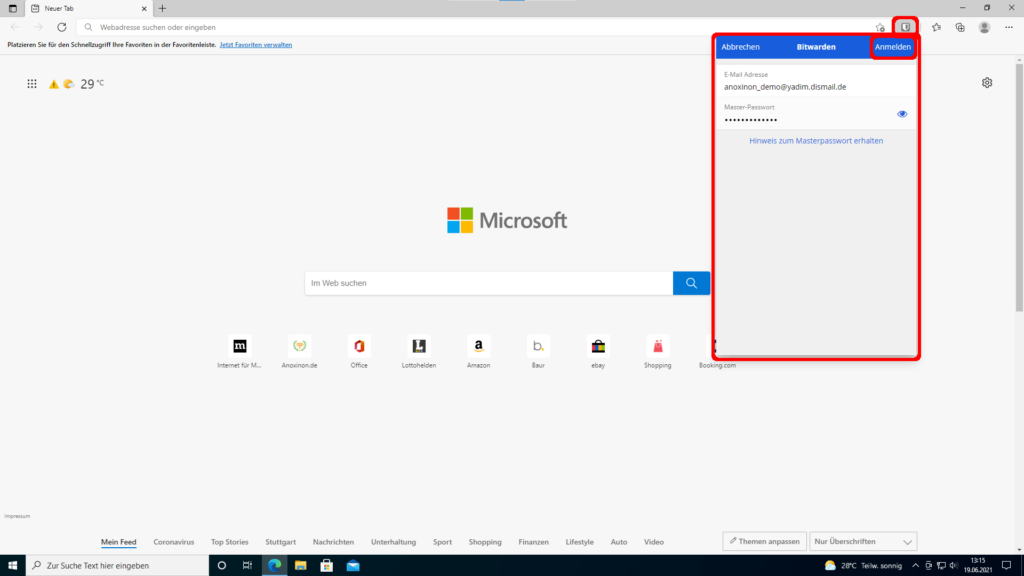Image resolution: width=1024 pixels, height=576 pixels.
Task: Open new tab with plus button
Action: pos(163,8)
